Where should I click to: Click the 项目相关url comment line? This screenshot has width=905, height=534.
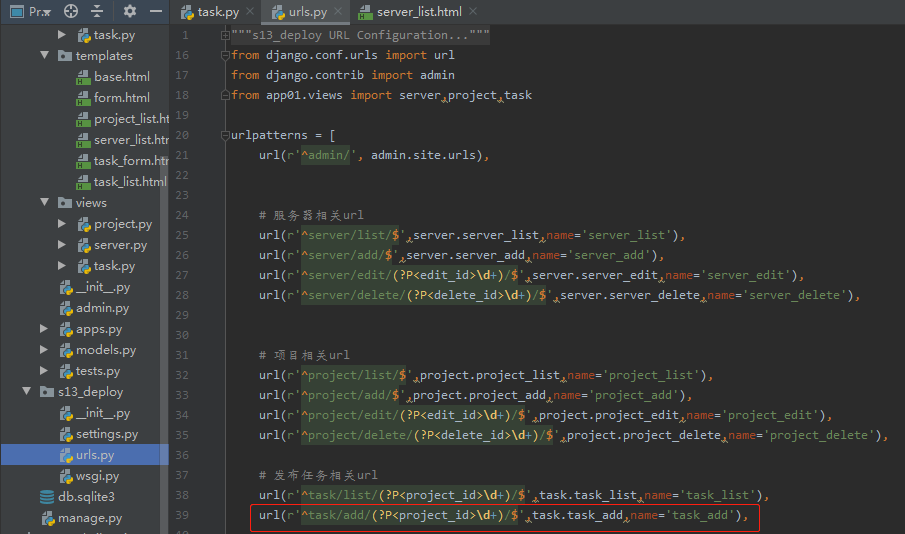click(x=304, y=355)
